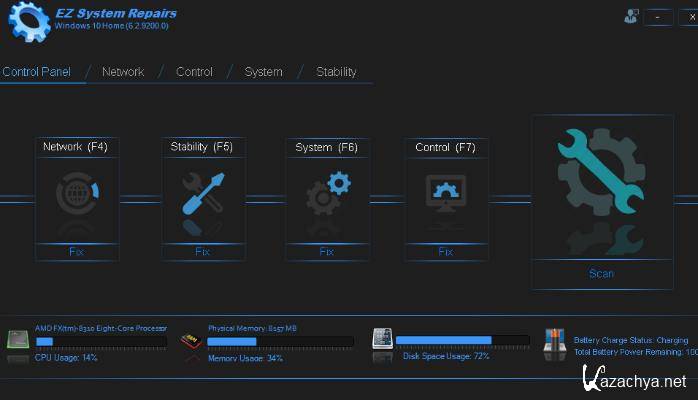This screenshot has height=400, width=698.
Task: Click the Memory Usage progress bar
Action: [280, 342]
